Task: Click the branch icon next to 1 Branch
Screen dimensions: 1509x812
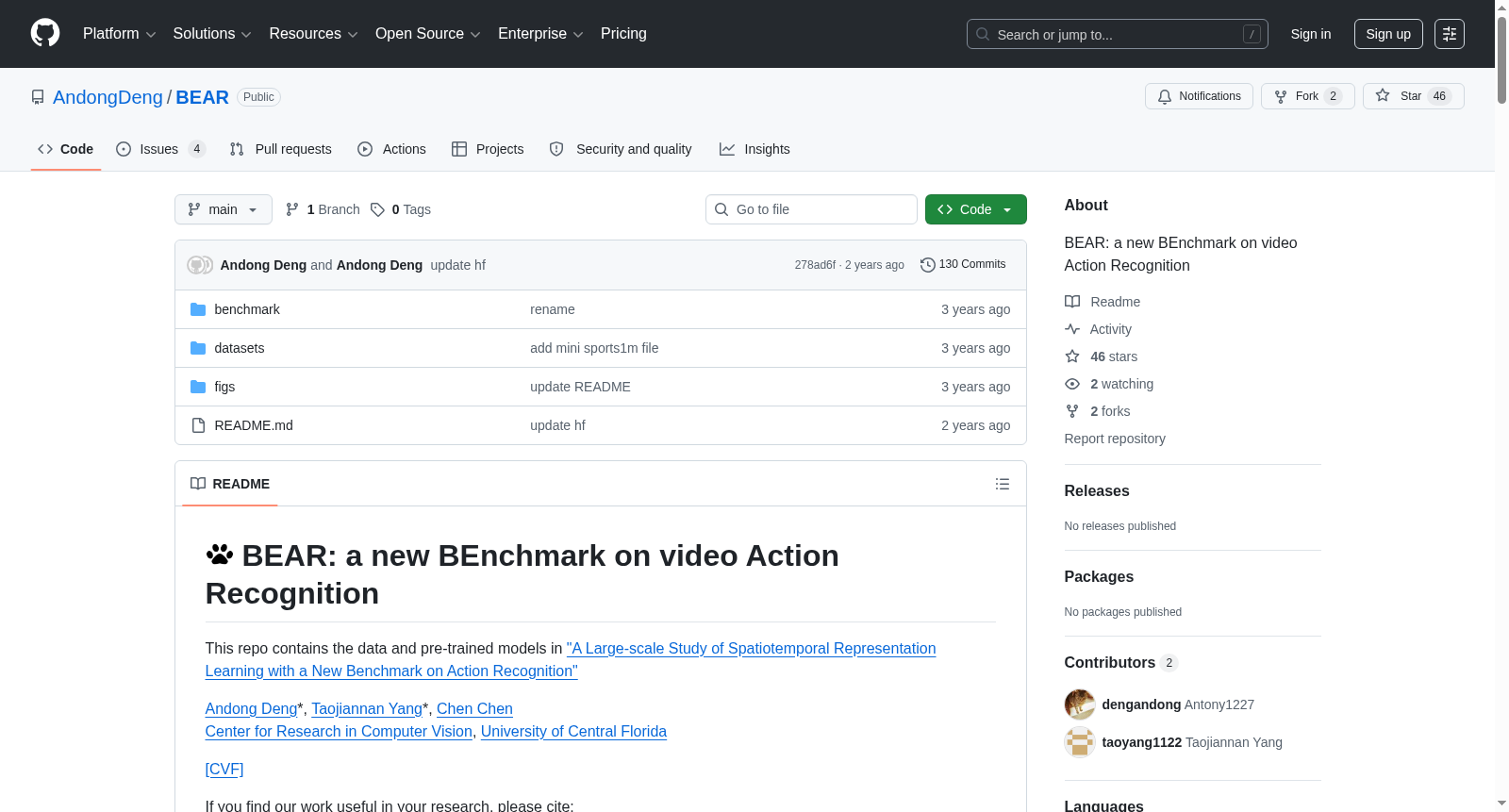Action: (292, 209)
